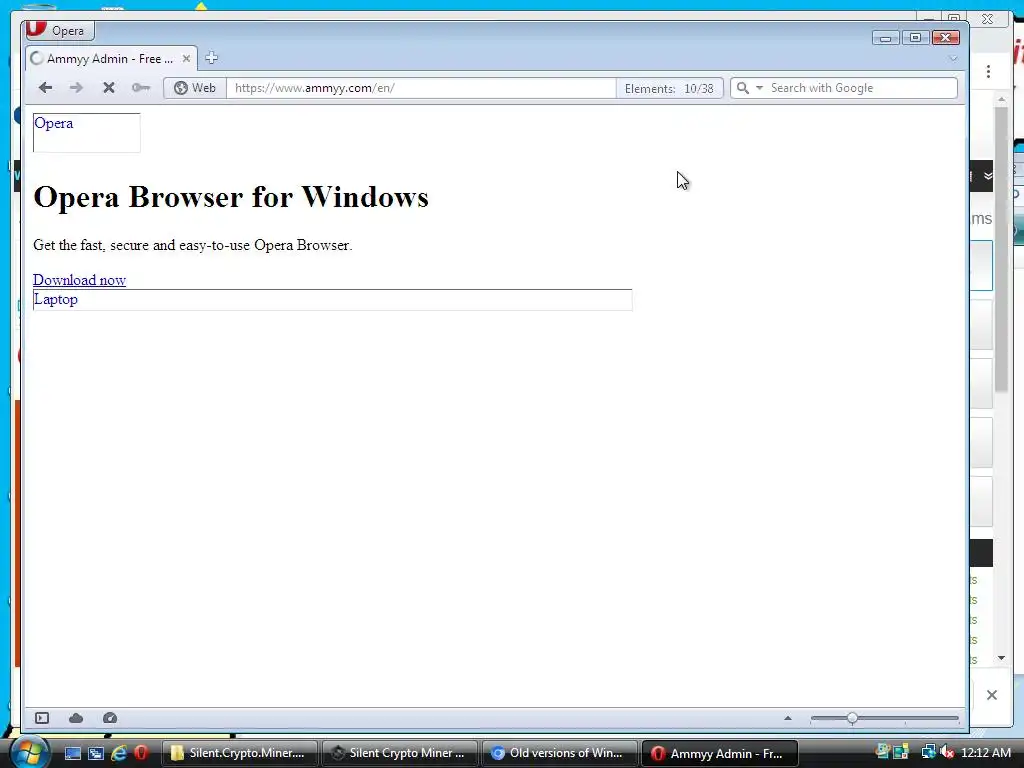
Task: Switch to Silent.Crypto.Miner folder taskbar button
Action: 240,753
